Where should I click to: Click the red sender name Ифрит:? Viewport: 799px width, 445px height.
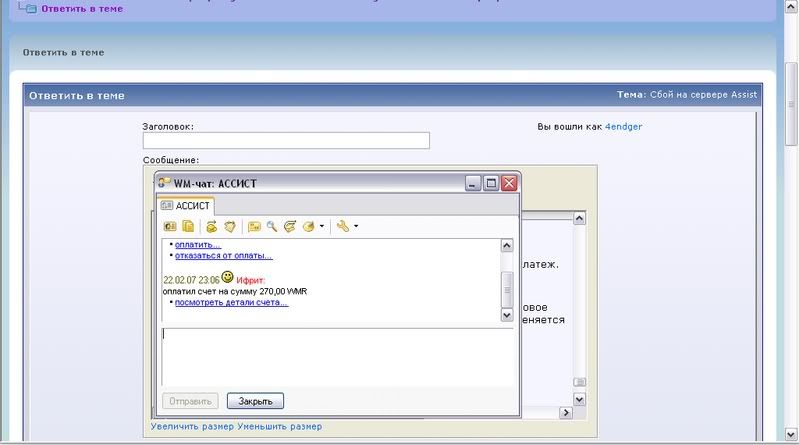coord(250,280)
